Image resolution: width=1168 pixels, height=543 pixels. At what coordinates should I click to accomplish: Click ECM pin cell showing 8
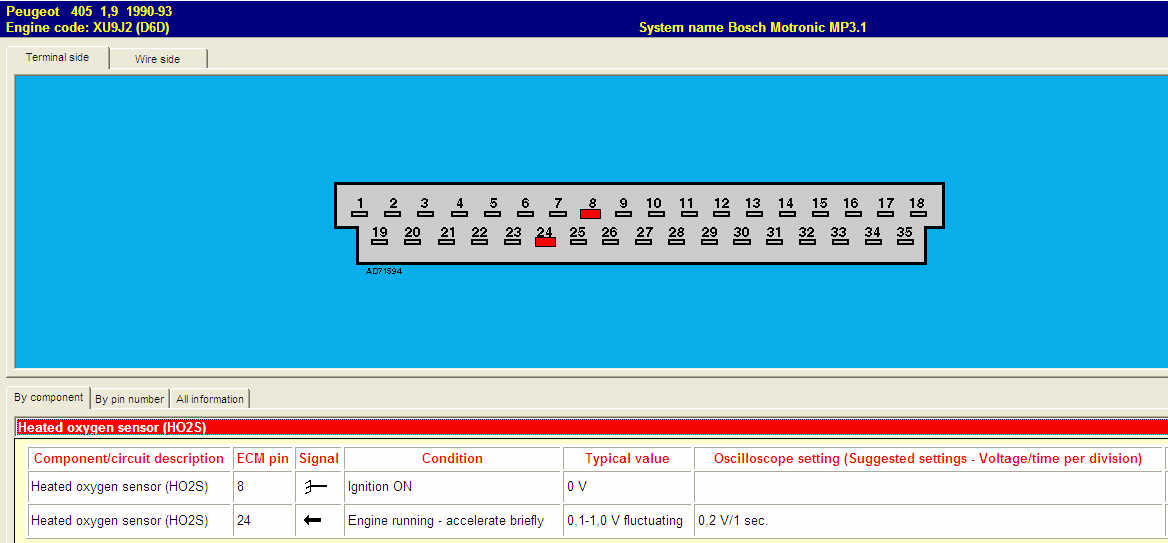click(x=262, y=487)
